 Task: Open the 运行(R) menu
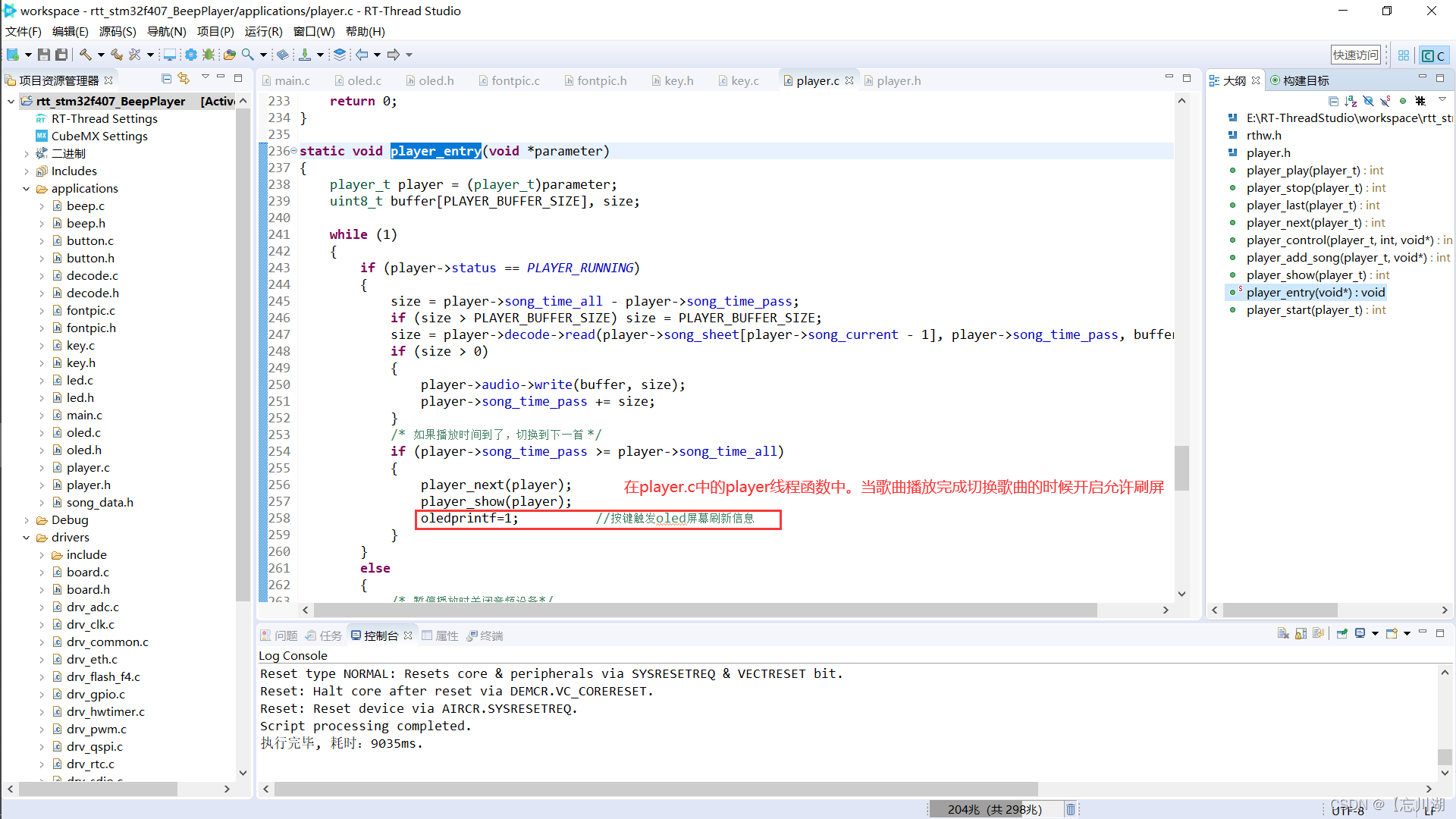[x=263, y=31]
